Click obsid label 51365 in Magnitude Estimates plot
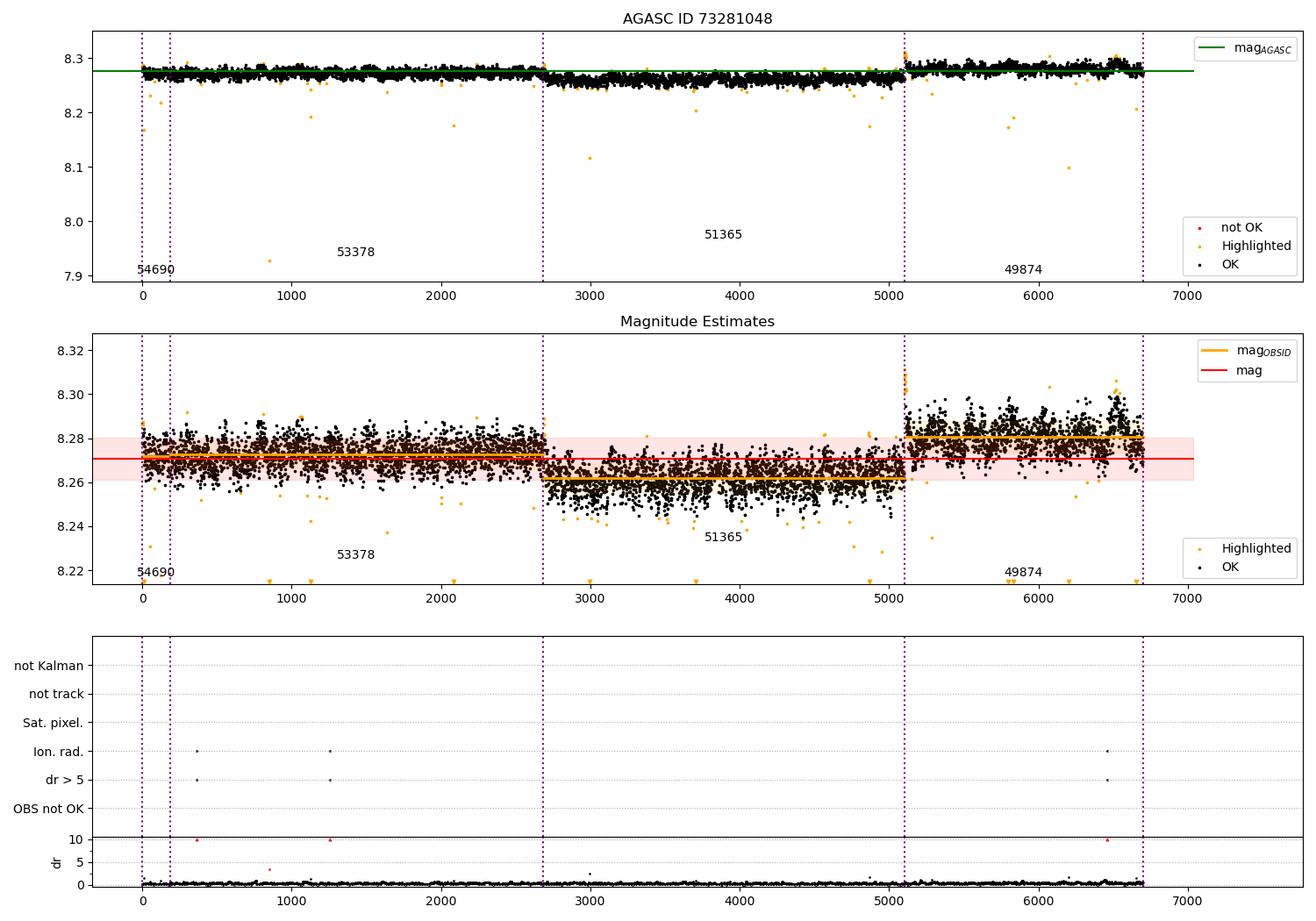The image size is (1316, 921). [x=724, y=538]
